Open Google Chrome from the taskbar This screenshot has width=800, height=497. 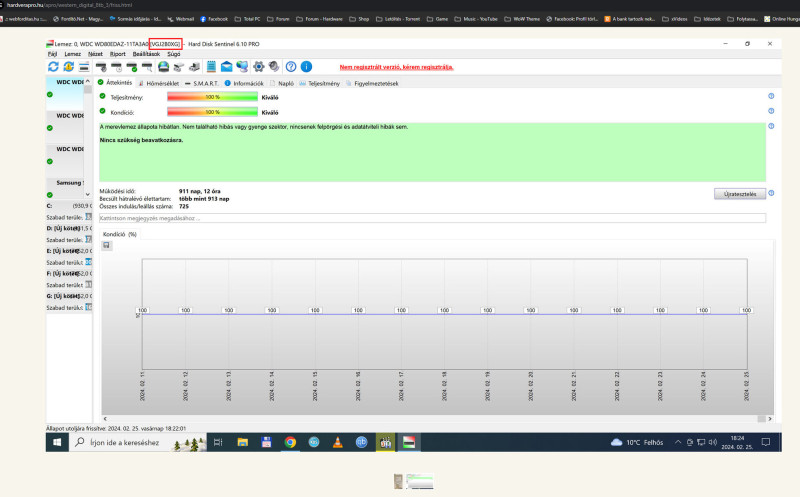(x=290, y=442)
